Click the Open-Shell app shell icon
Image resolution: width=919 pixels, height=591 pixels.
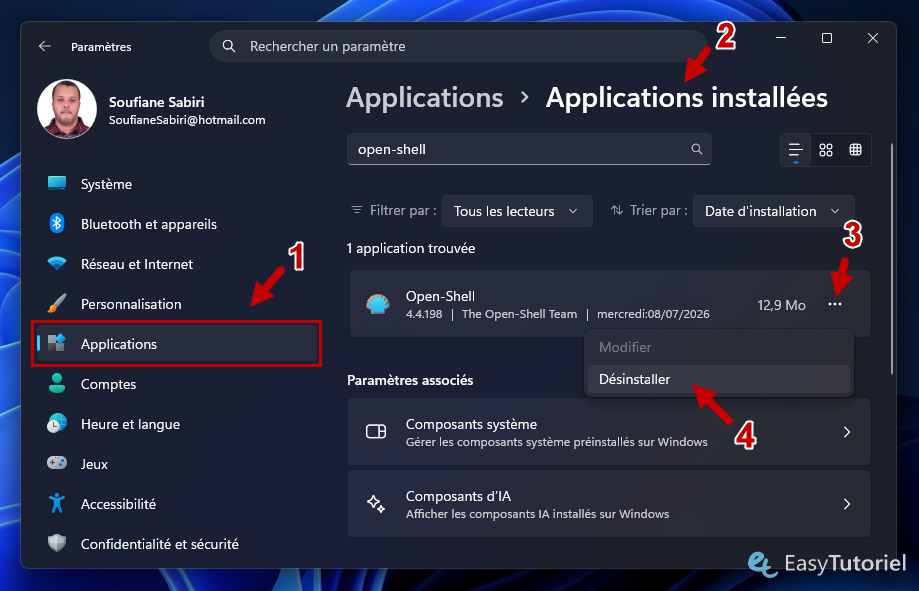point(378,304)
